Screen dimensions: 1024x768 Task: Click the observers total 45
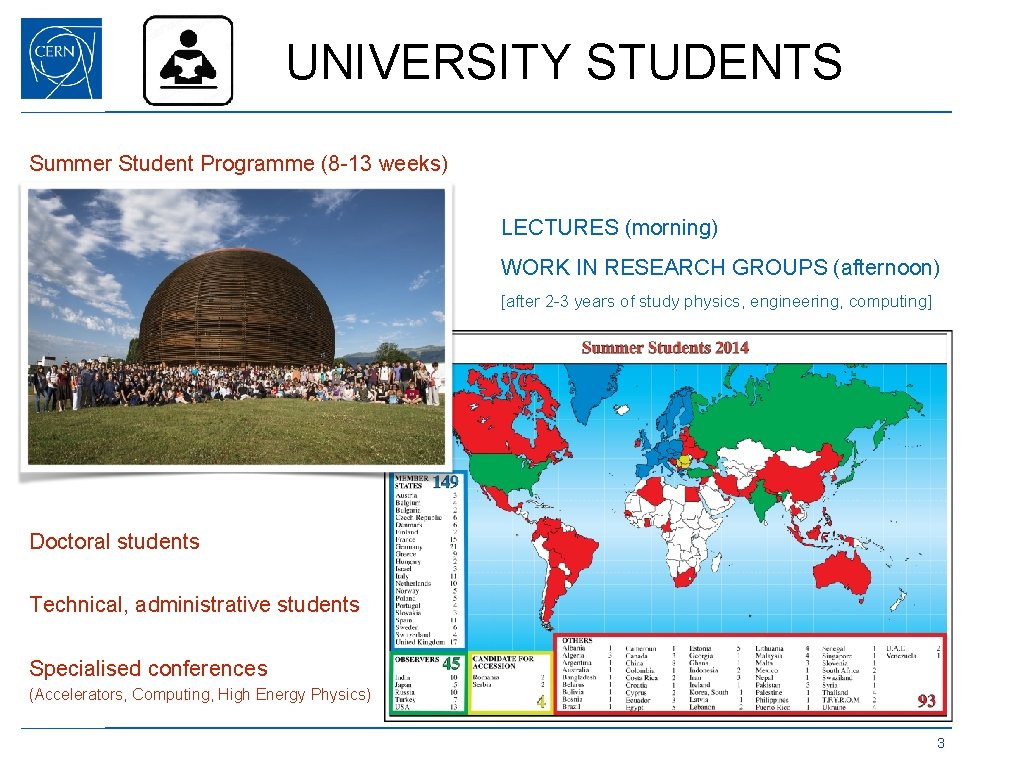pos(451,664)
